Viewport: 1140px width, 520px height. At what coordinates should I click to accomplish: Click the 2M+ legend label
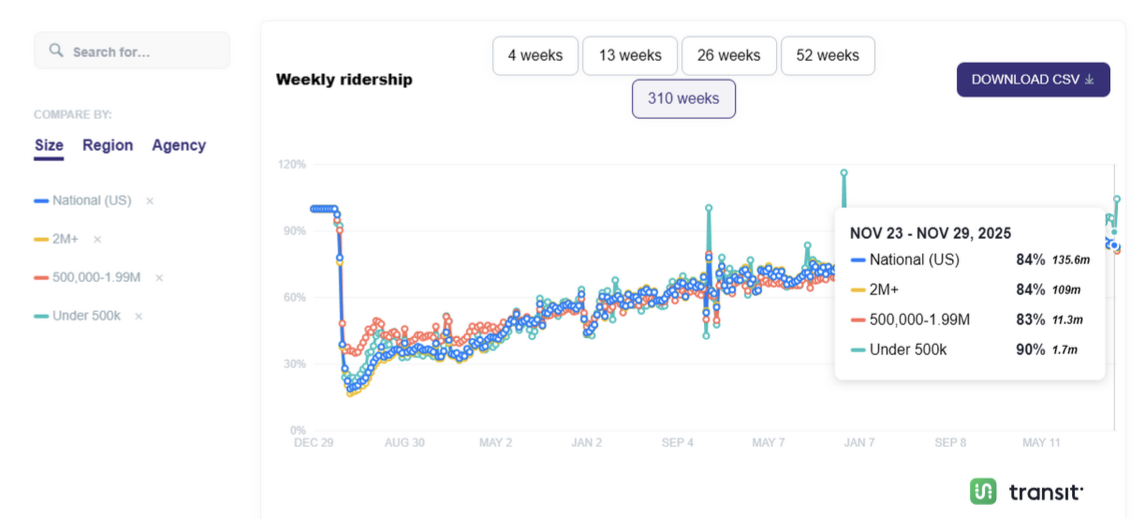tap(66, 239)
